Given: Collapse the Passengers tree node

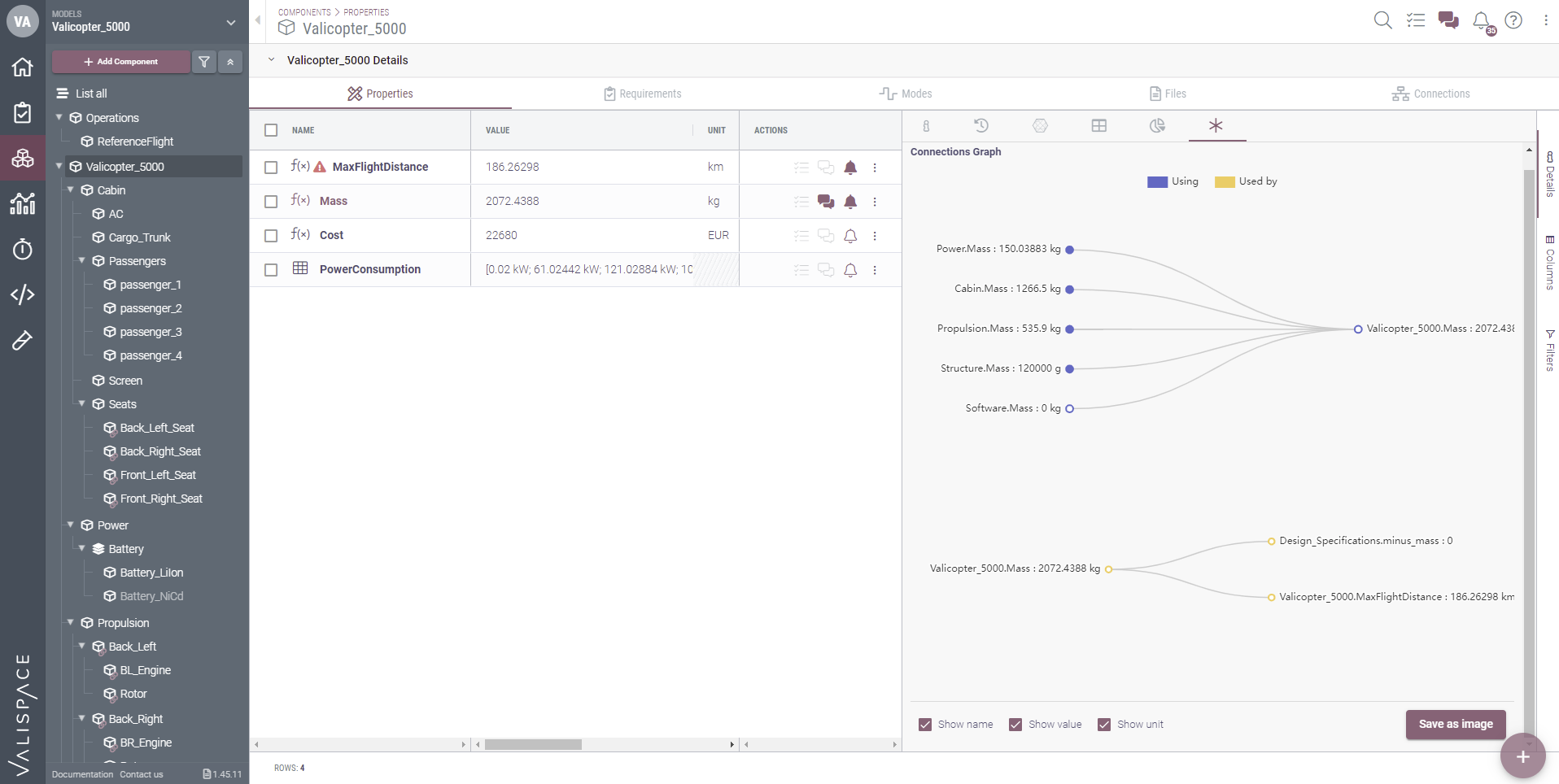Looking at the screenshot, I should (x=81, y=261).
